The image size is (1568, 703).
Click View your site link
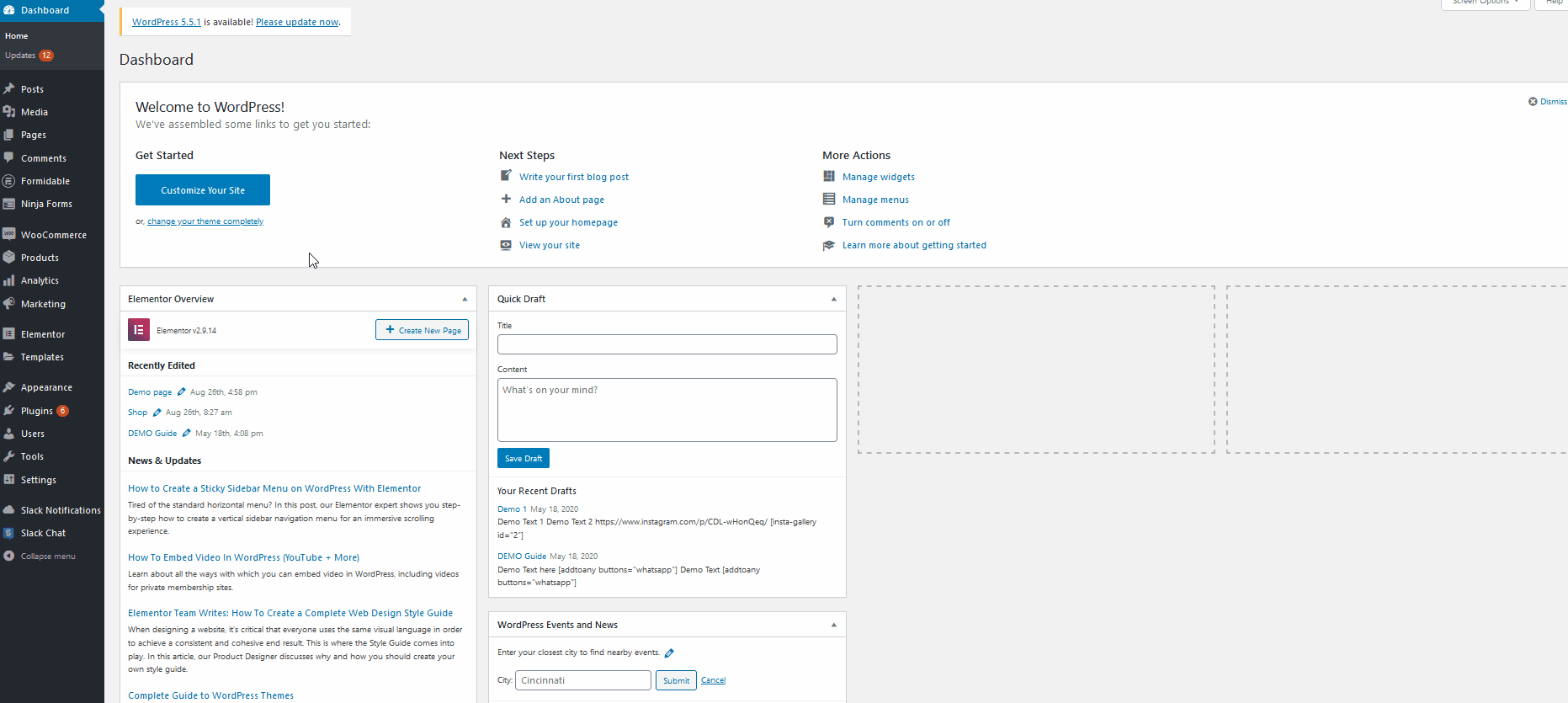click(x=550, y=245)
